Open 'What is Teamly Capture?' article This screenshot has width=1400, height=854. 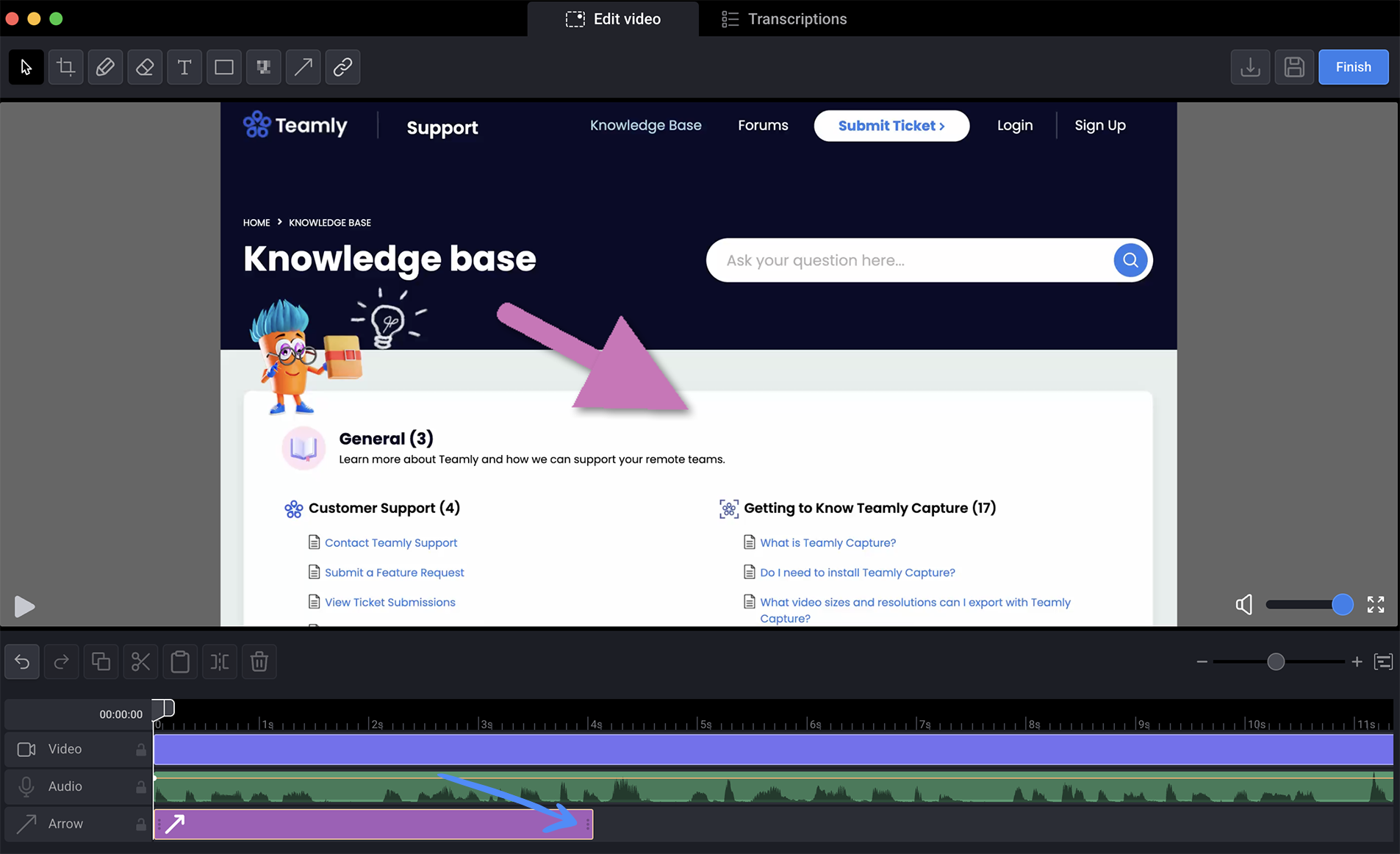click(828, 542)
